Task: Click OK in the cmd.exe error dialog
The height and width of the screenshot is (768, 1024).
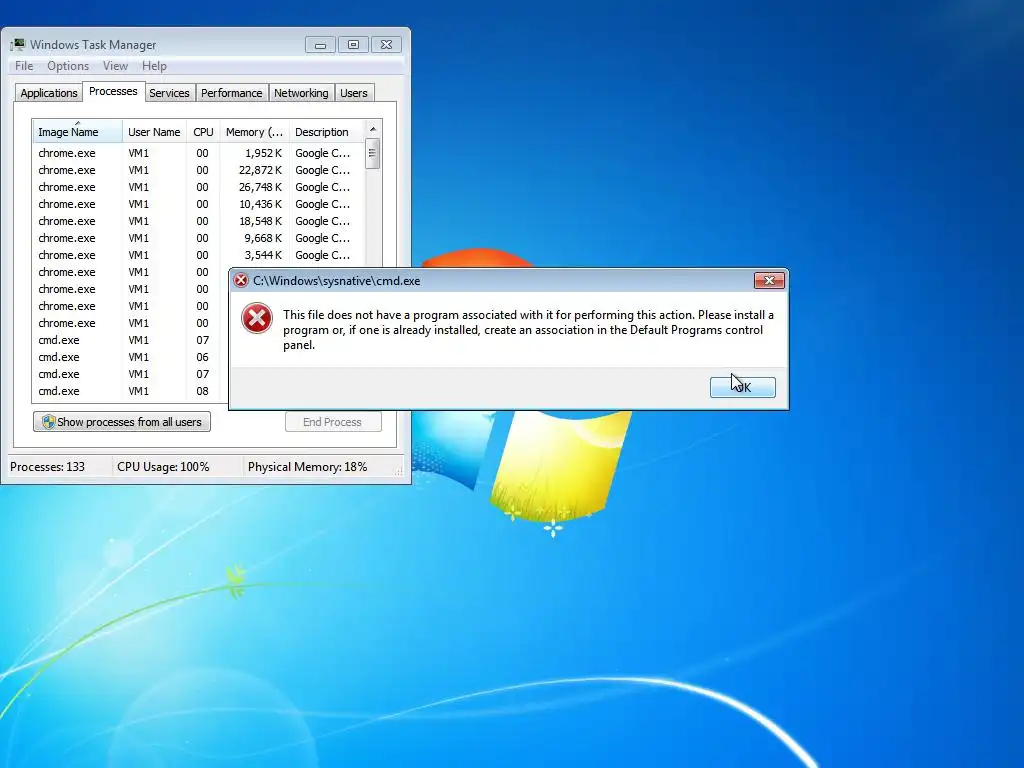Action: (743, 387)
